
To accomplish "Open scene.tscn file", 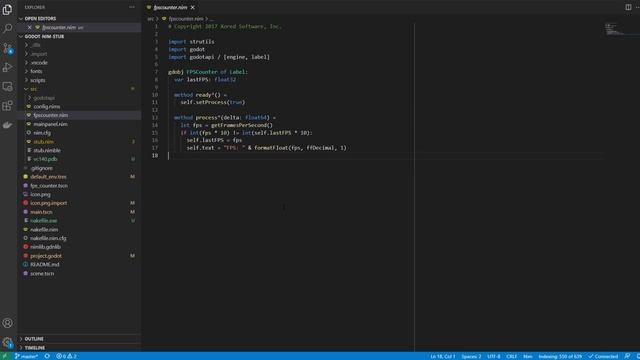I will tap(42, 273).
